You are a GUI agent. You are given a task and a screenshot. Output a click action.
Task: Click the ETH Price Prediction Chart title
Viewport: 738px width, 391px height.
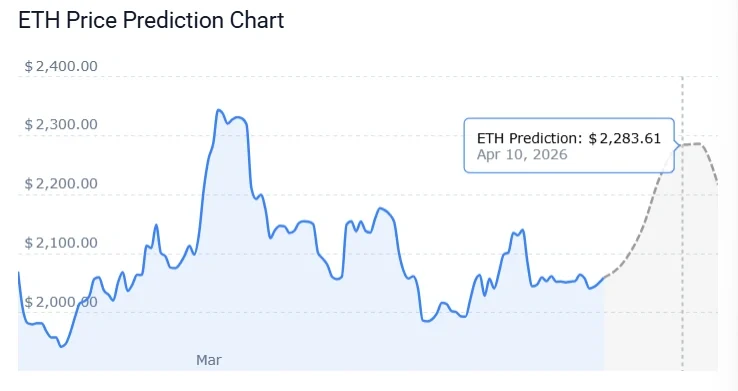tap(151, 20)
